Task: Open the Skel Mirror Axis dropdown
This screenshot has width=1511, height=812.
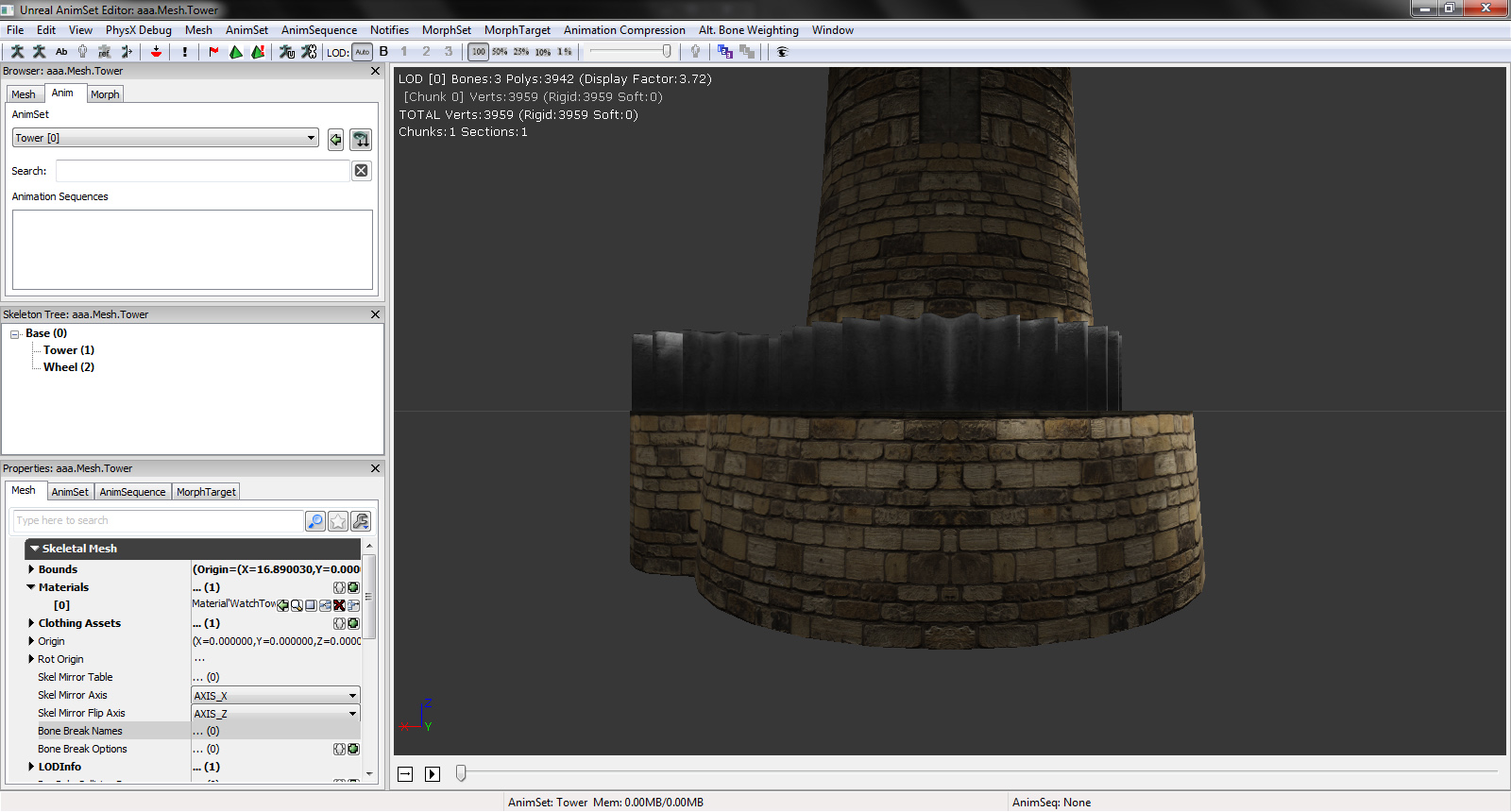Action: click(x=276, y=696)
